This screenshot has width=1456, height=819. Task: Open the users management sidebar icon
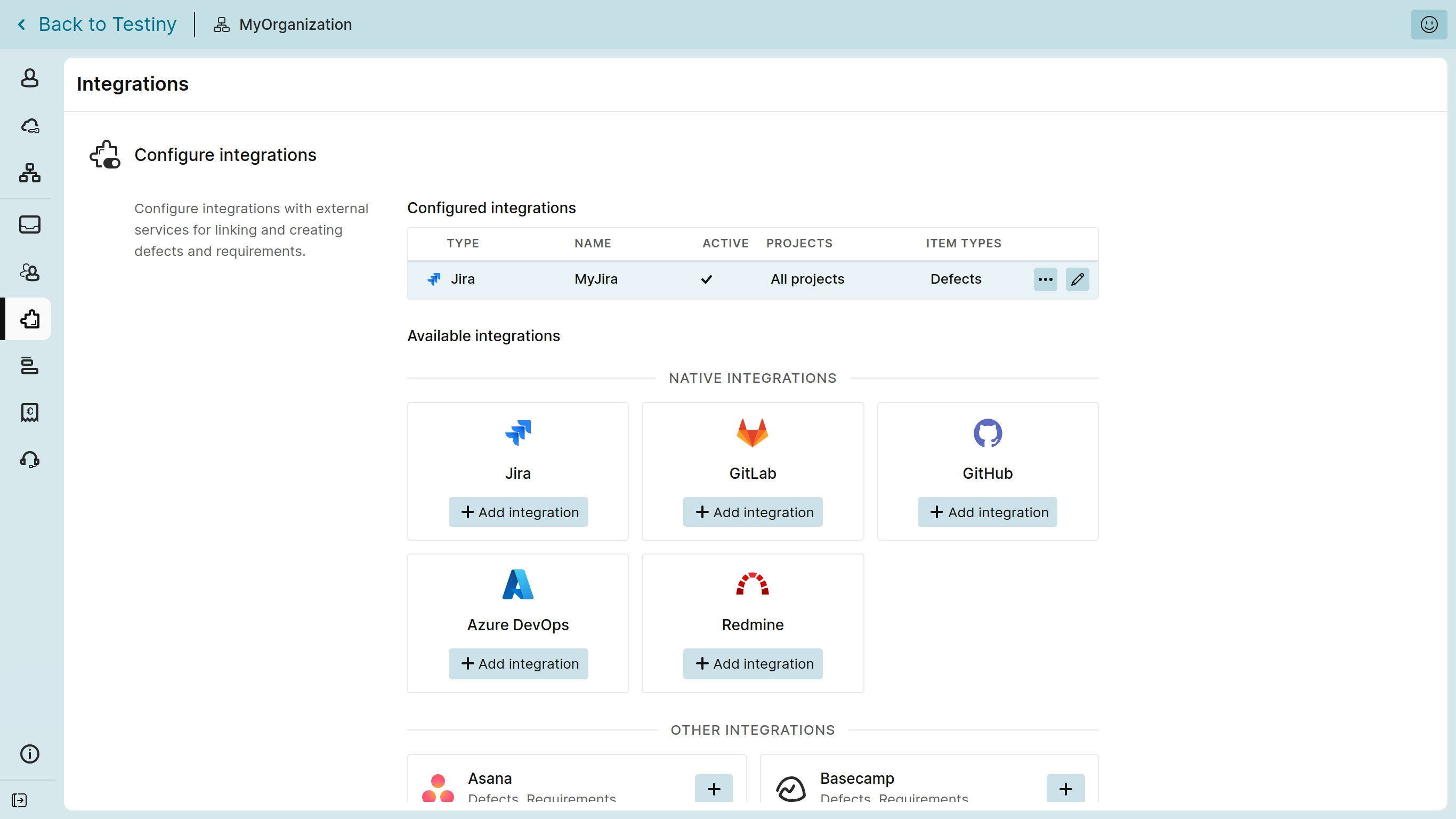pos(29,272)
